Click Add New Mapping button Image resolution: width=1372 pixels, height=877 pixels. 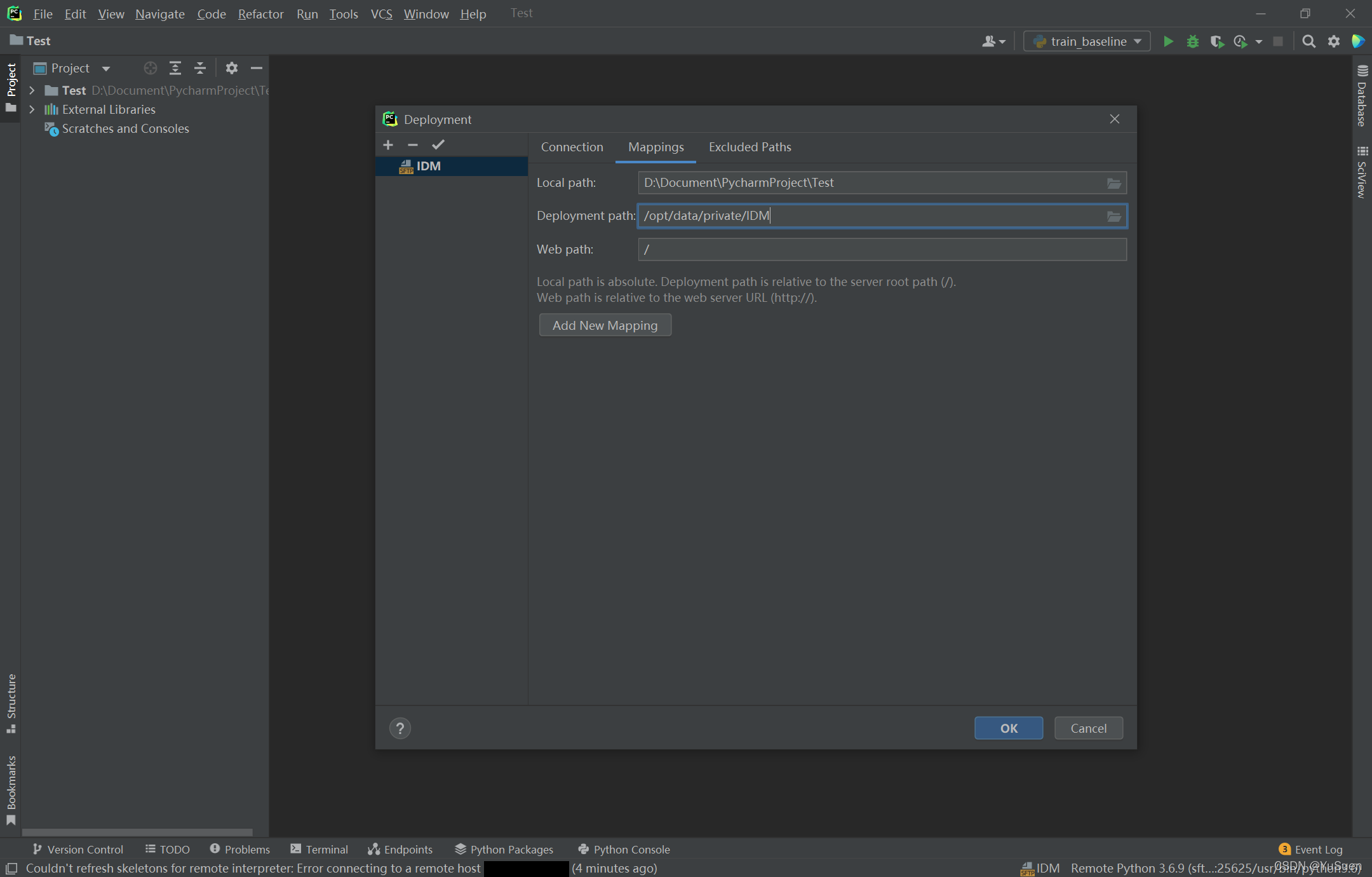click(x=604, y=325)
